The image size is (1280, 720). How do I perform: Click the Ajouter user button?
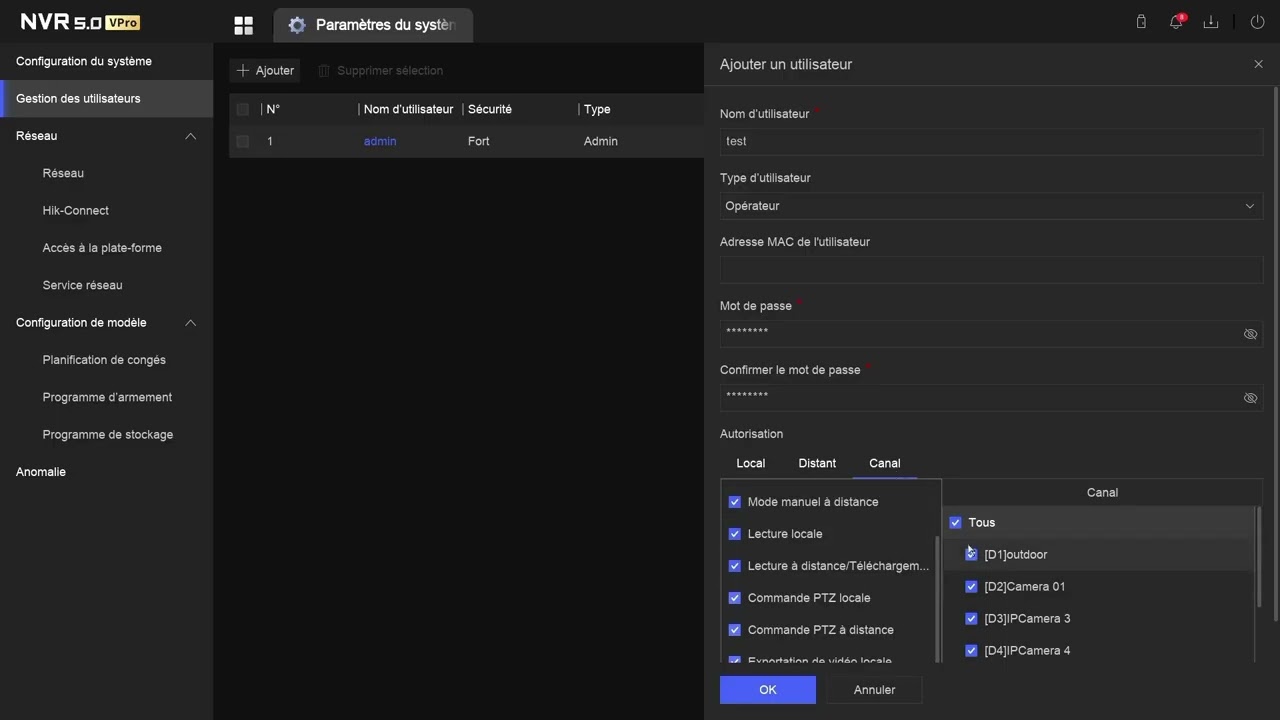tap(265, 71)
